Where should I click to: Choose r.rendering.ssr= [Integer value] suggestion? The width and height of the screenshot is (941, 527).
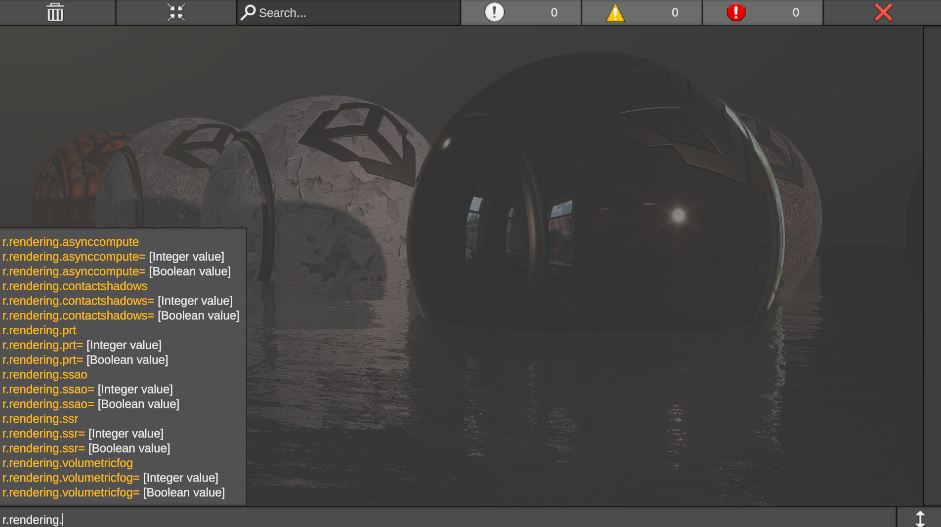[83, 433]
